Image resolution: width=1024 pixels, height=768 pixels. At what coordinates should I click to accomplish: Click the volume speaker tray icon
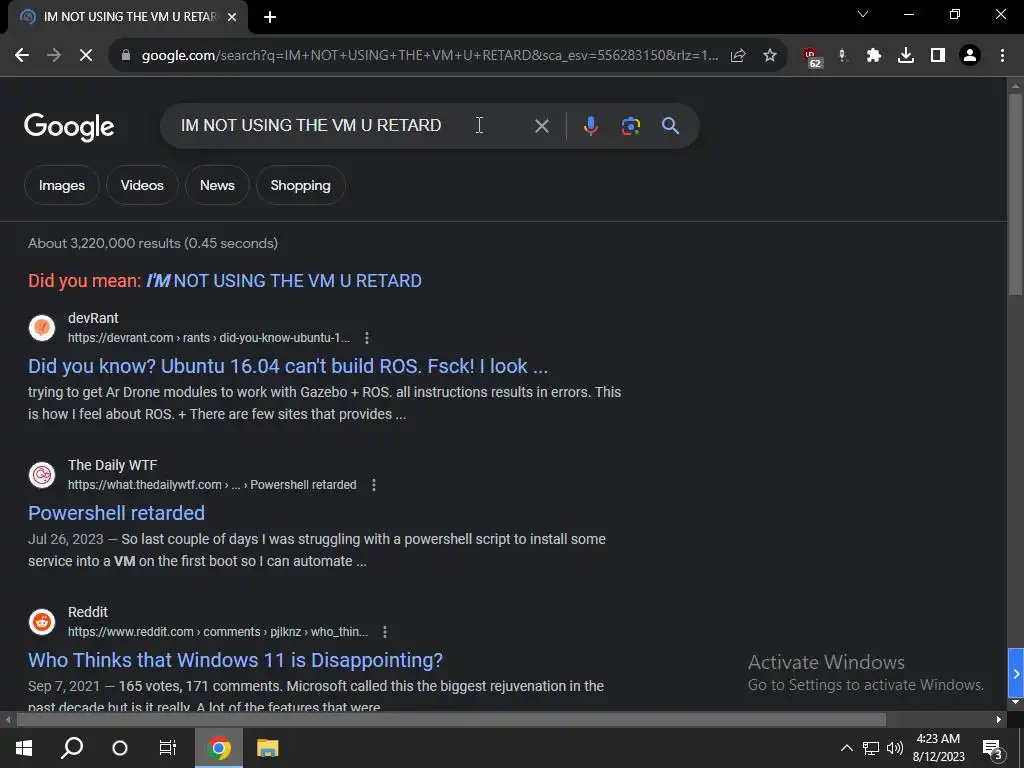click(895, 748)
